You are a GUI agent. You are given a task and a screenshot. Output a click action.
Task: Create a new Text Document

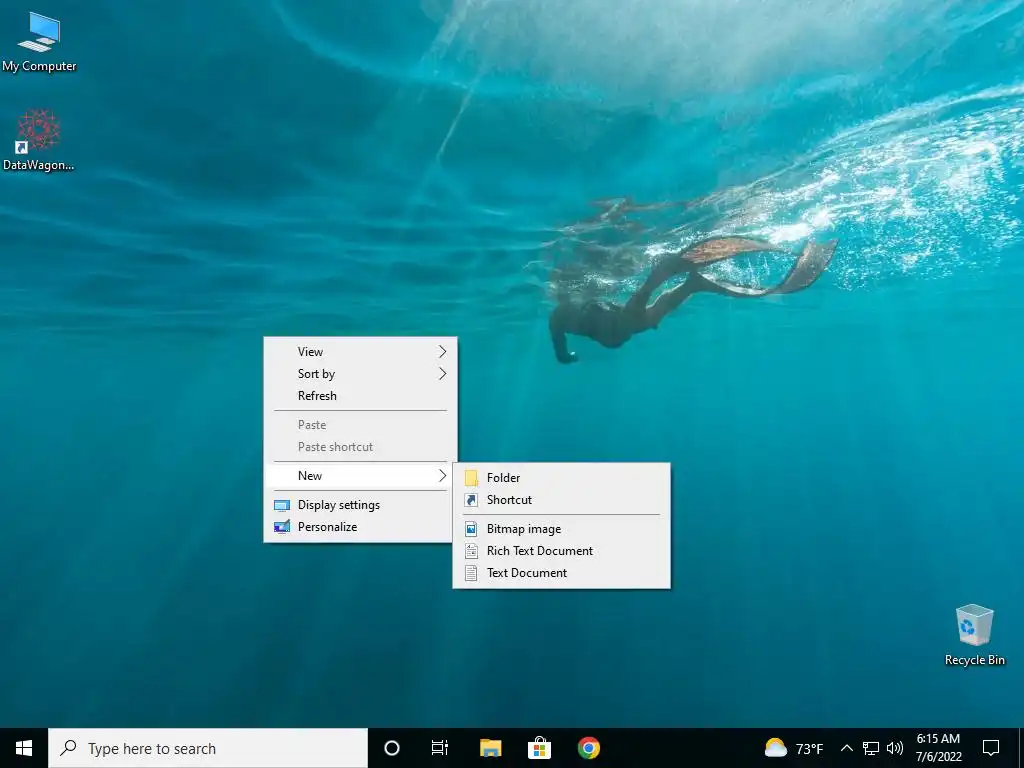[x=562, y=573]
